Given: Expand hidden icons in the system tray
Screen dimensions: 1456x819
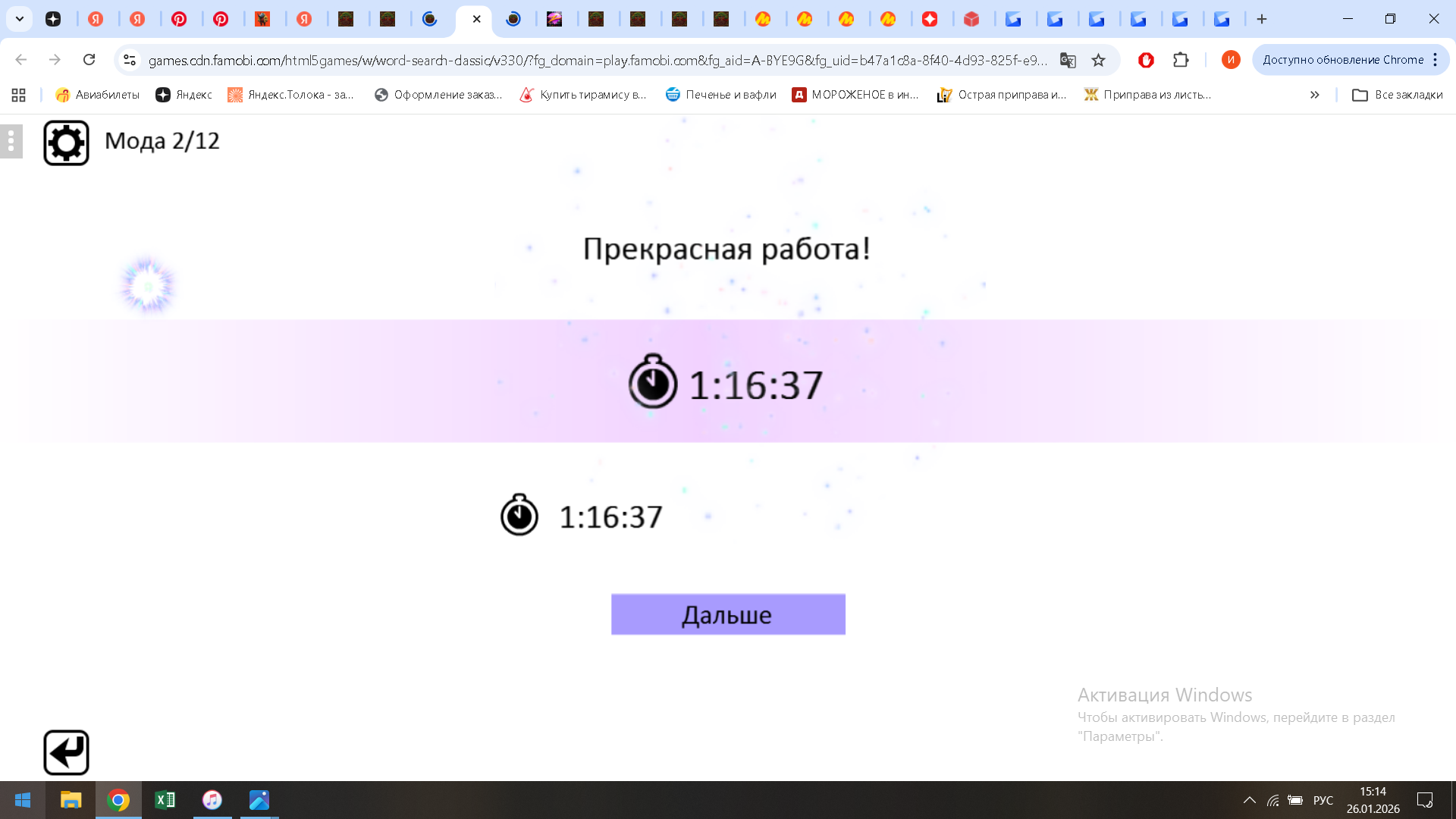Looking at the screenshot, I should tap(1250, 800).
